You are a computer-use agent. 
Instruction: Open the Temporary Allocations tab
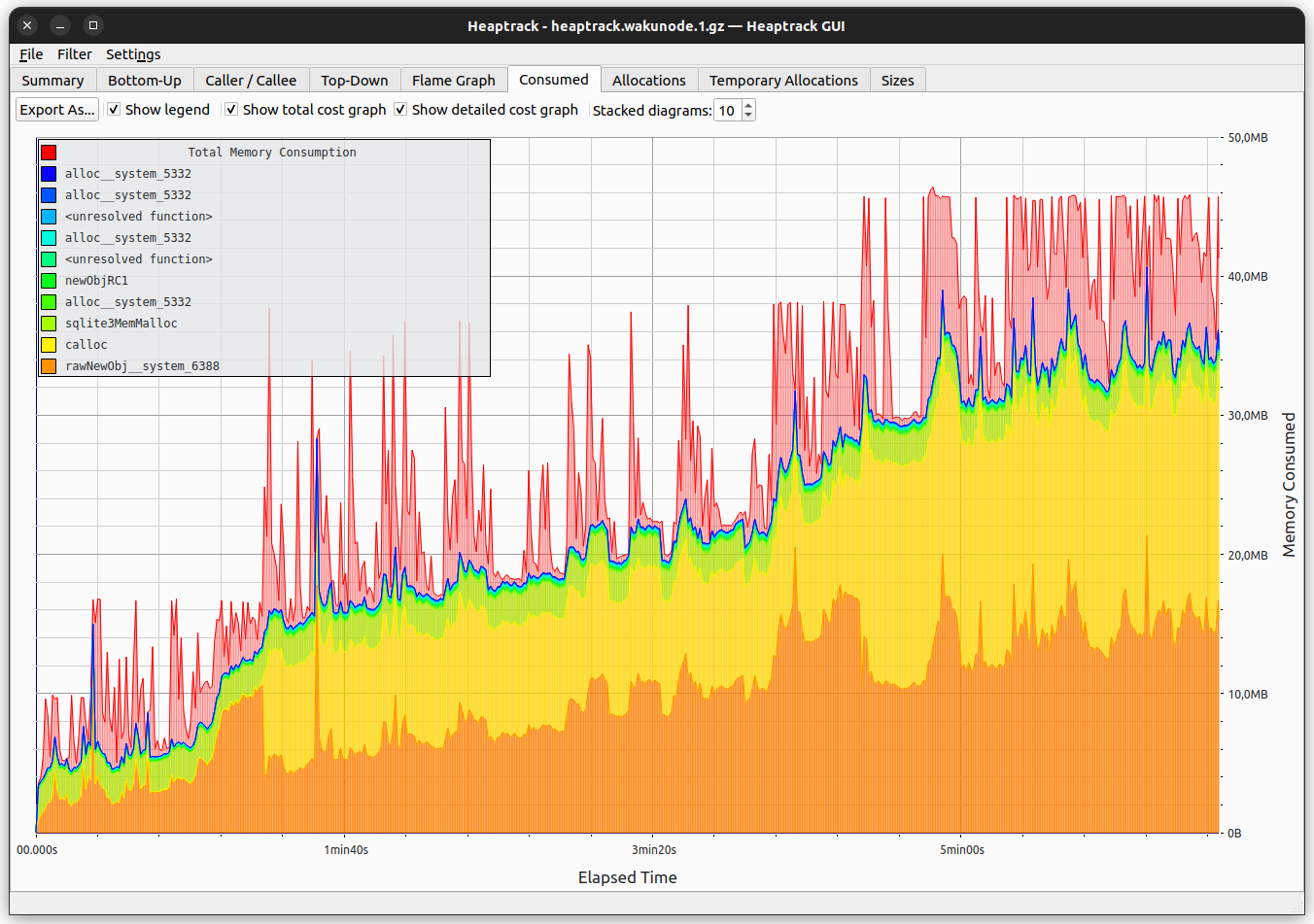pos(783,80)
